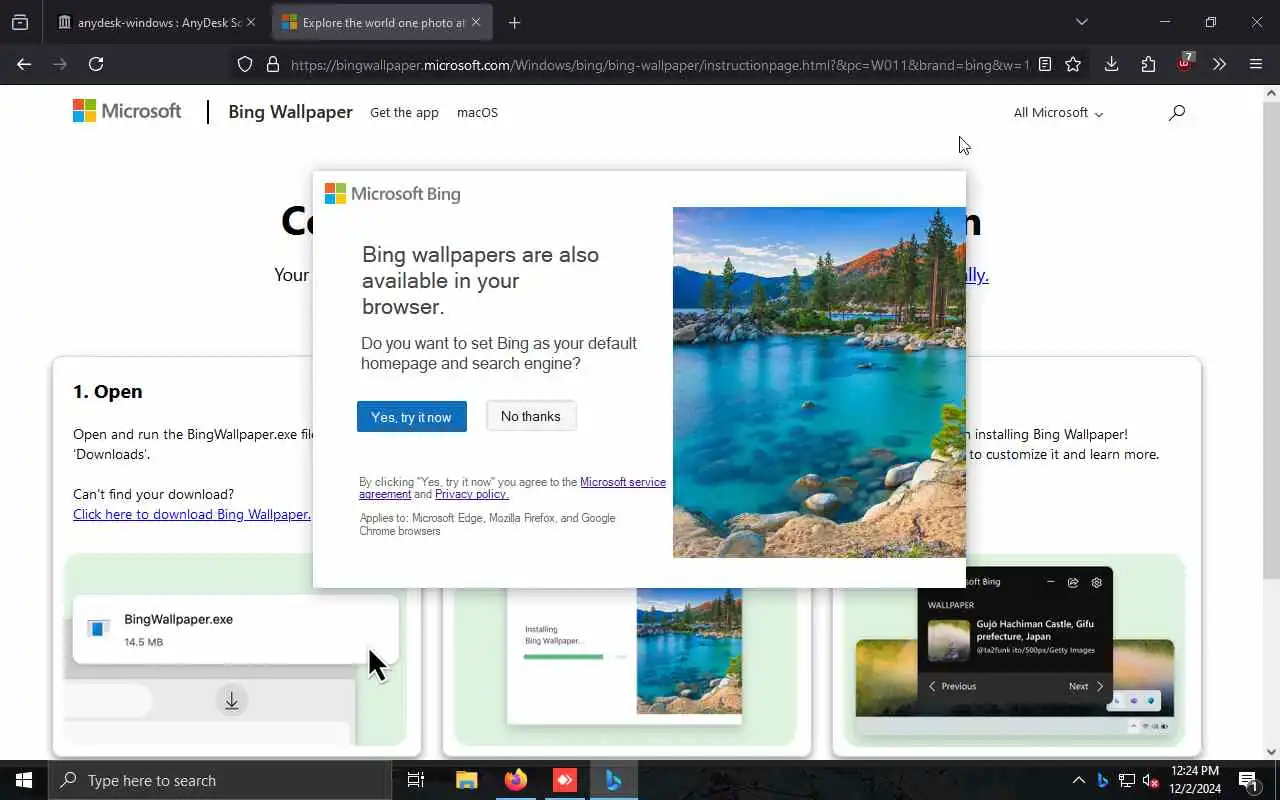1280x800 pixels.
Task: Click the muted volume tray icon
Action: coord(1151,780)
